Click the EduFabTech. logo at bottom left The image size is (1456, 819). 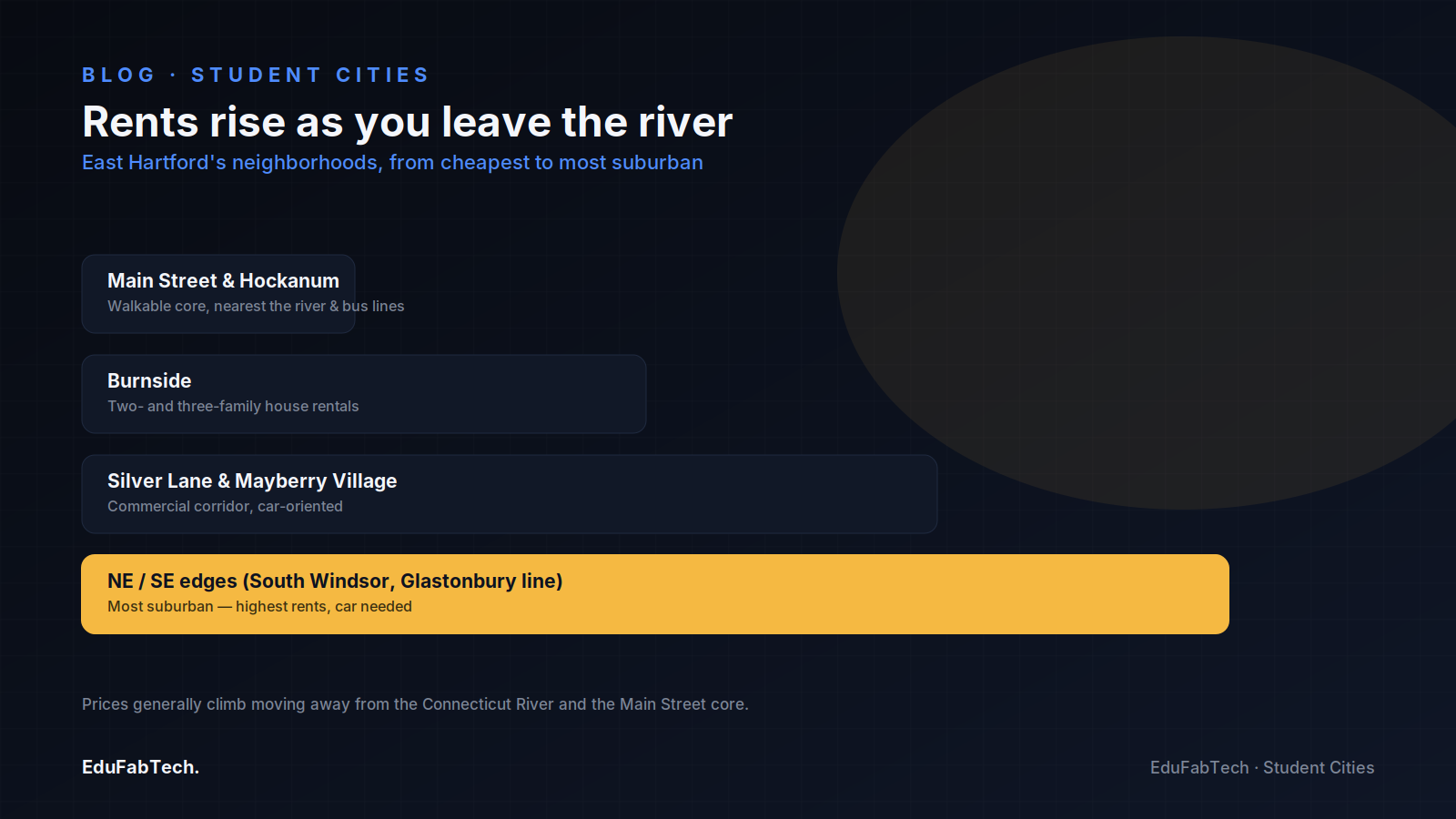140,767
